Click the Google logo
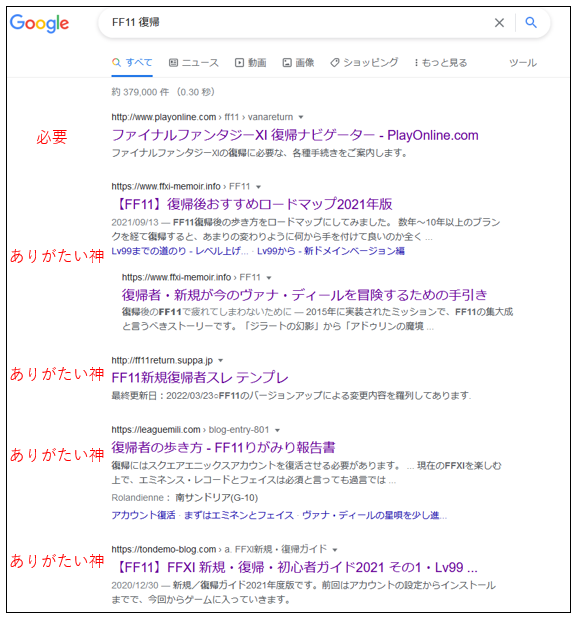Image resolution: width=573 pixels, height=628 pixels. (39, 23)
